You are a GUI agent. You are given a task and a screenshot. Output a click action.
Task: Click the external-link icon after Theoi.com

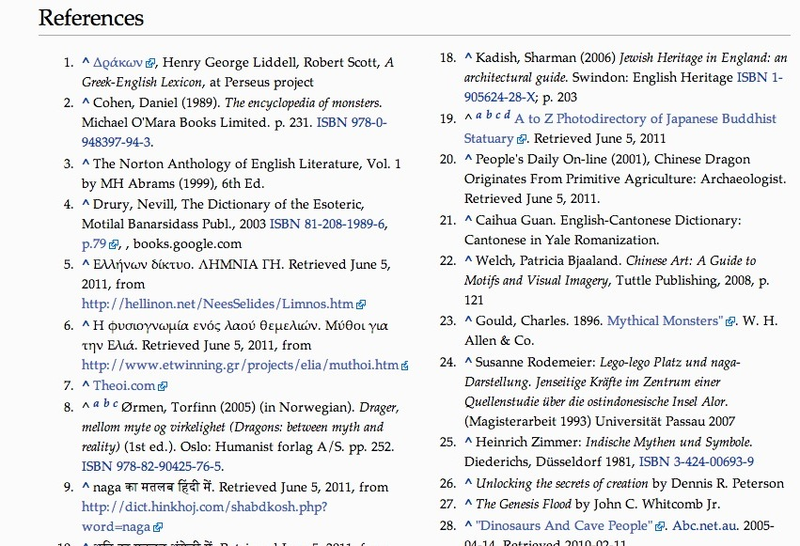(x=163, y=386)
